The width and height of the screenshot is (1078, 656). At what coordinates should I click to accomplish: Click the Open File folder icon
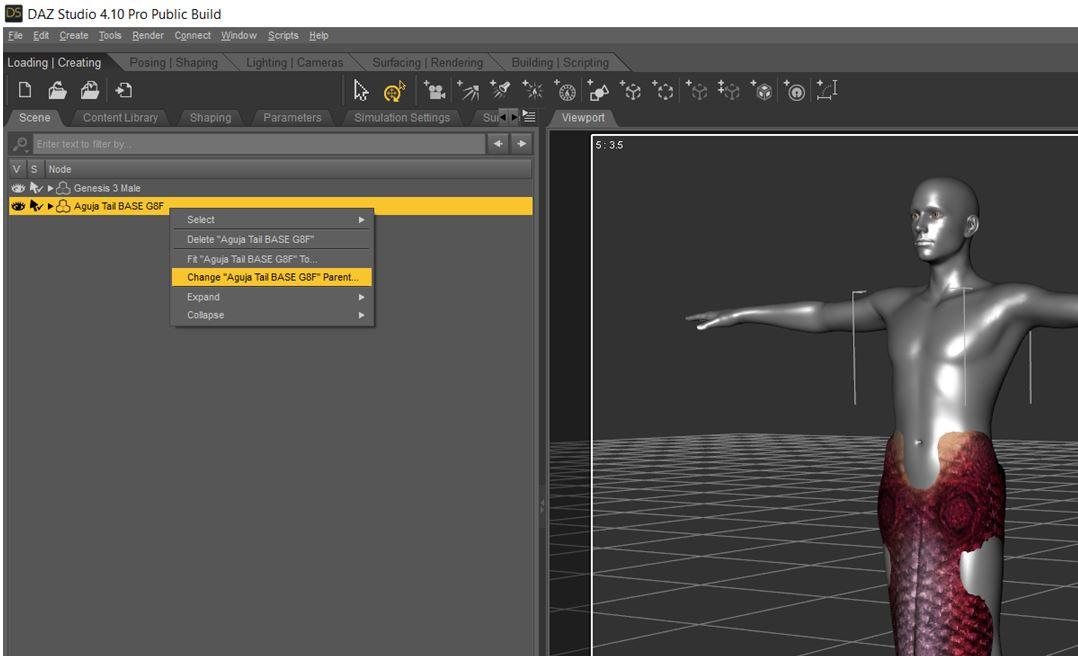pos(57,91)
